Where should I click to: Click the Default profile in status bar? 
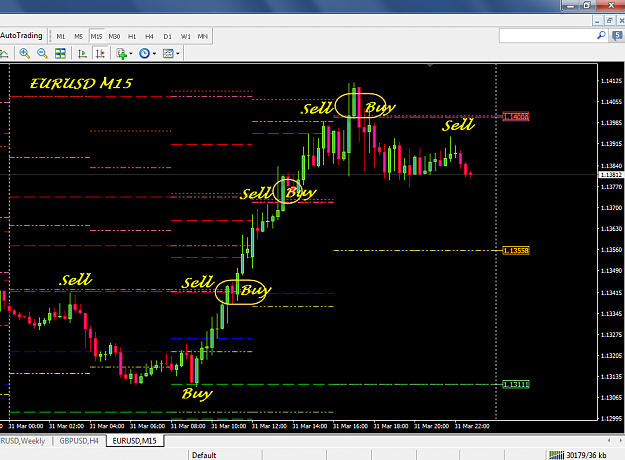(204, 455)
